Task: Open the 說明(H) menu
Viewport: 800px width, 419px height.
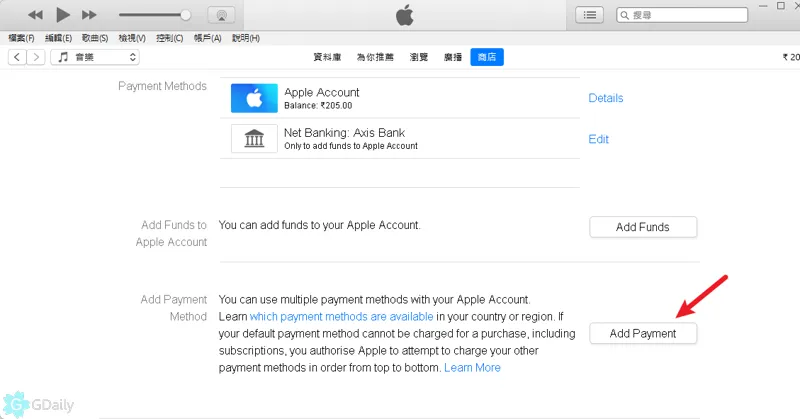Action: (x=246, y=38)
